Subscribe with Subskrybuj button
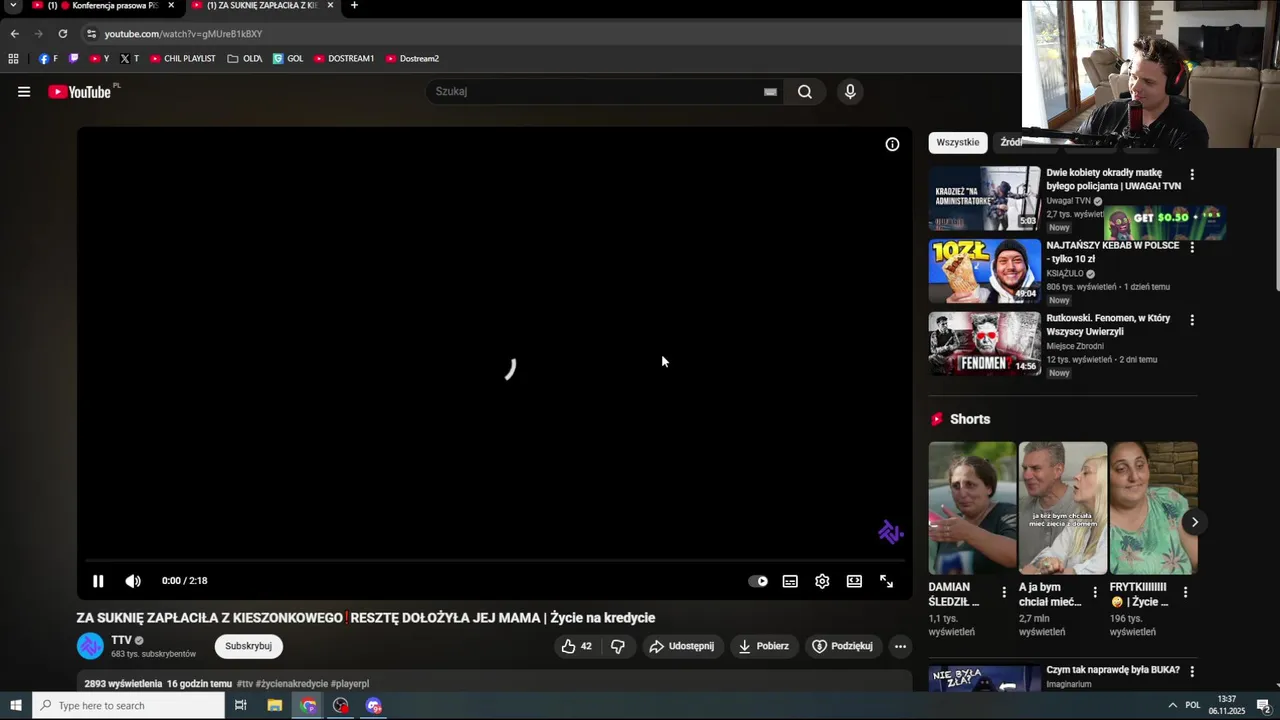This screenshot has height=720, width=1280. pos(248,646)
